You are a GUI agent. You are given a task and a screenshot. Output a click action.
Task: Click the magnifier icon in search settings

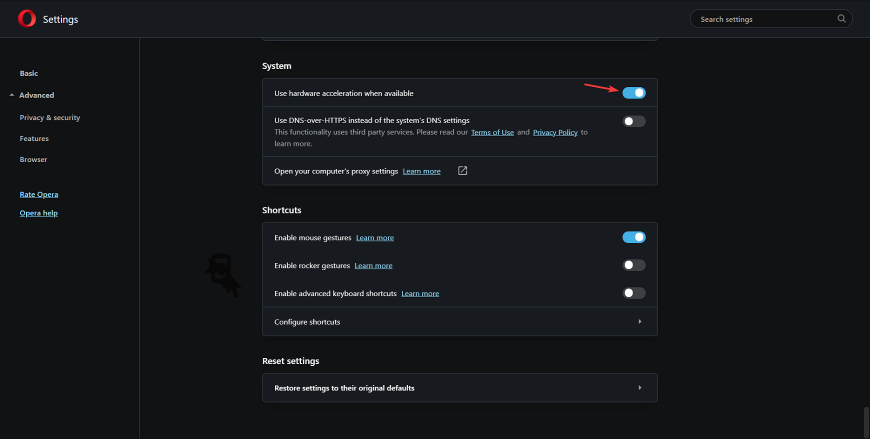[x=841, y=19]
